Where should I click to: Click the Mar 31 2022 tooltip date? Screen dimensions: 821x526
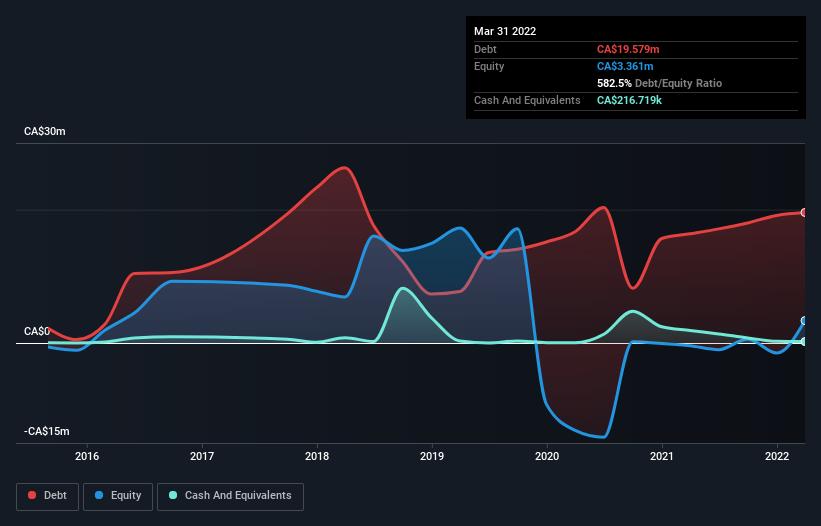coord(505,31)
